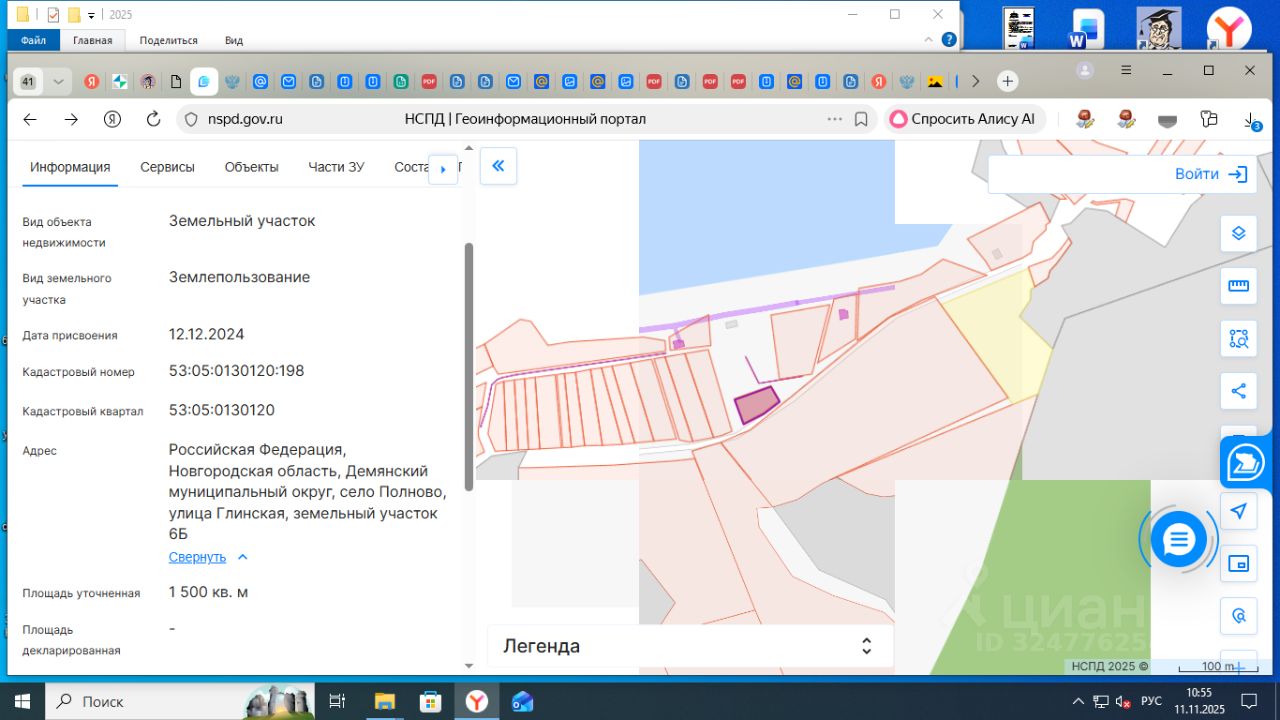Reload the nspd.gov.ru page
Image resolution: width=1280 pixels, height=720 pixels.
153,119
